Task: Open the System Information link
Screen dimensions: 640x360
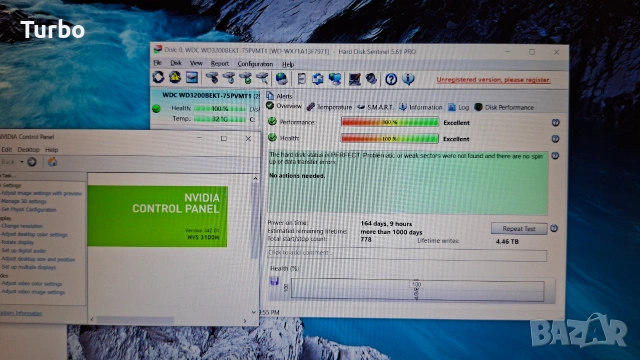Action: [x=21, y=313]
